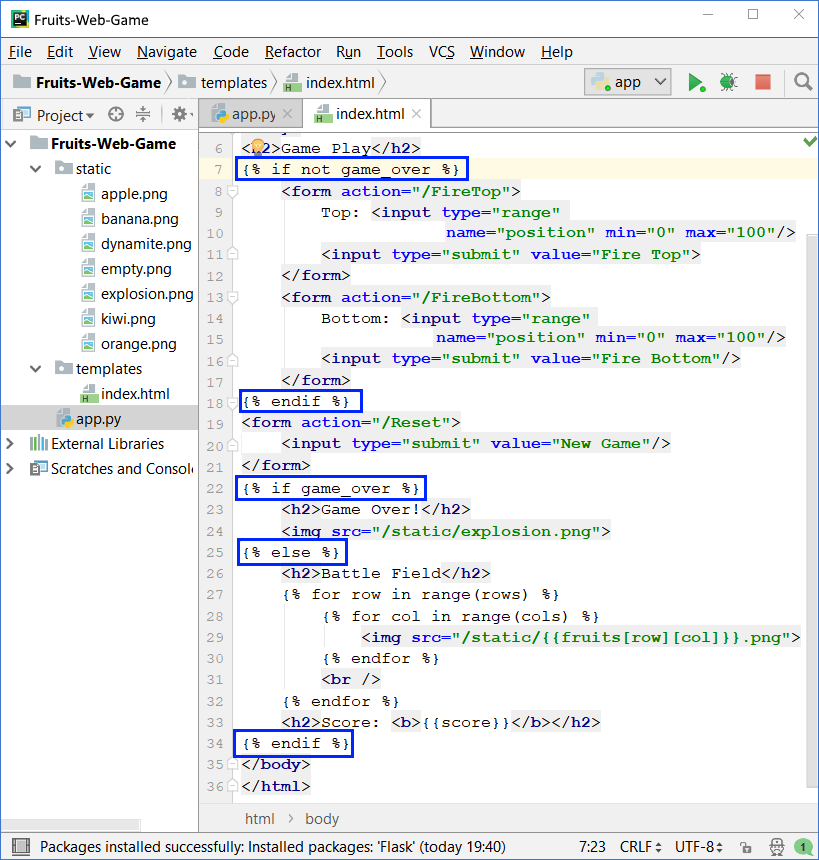Viewport: 819px width, 860px height.
Task: Switch to the app.py editor tab
Action: [246, 114]
